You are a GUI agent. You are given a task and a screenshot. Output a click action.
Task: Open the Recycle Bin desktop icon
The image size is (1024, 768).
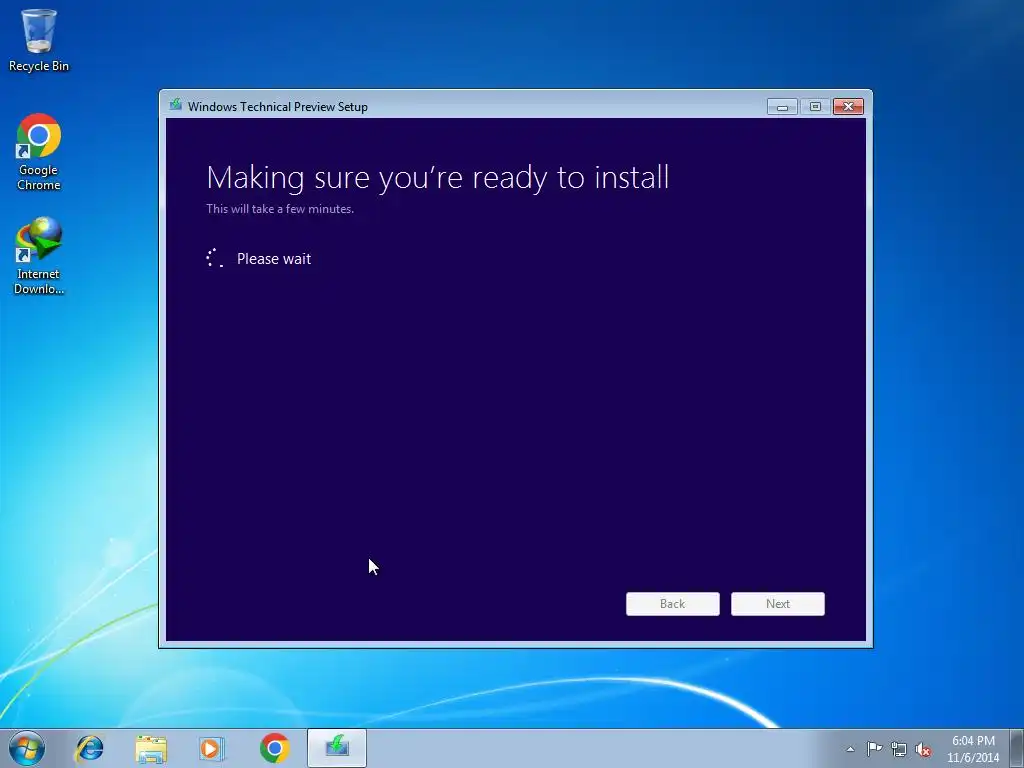coord(39,40)
